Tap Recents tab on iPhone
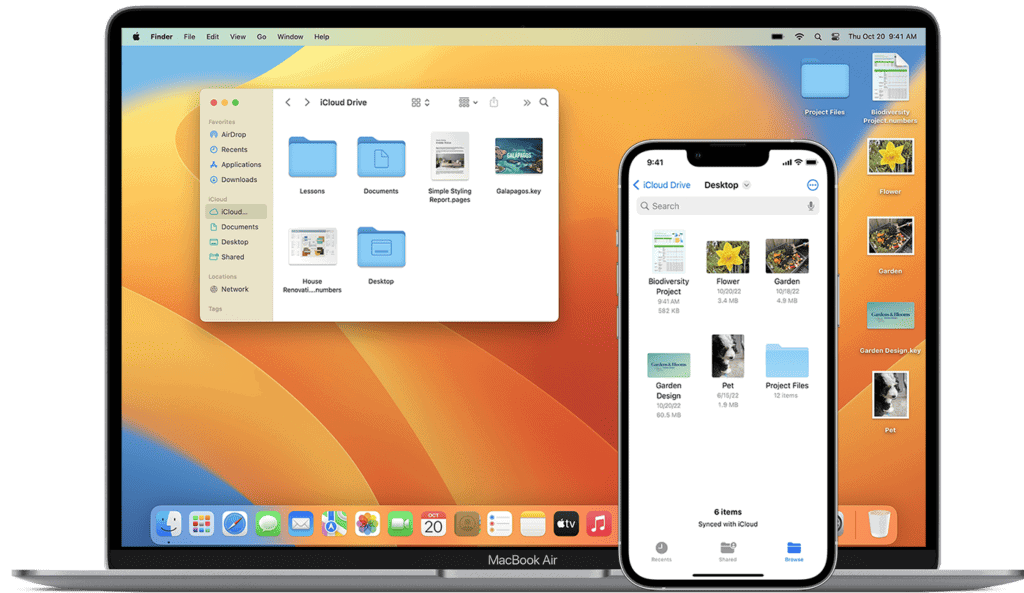Viewport: 1024px width, 593px height. 661,551
